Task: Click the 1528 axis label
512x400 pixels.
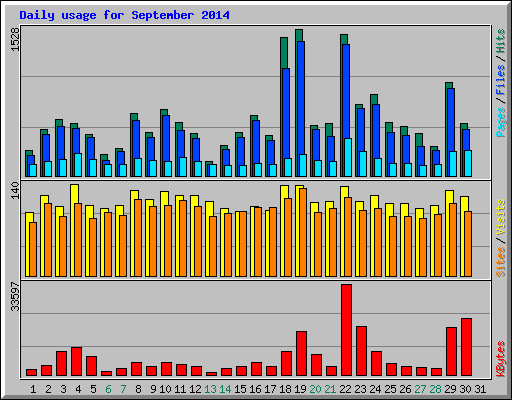Action: [15, 39]
